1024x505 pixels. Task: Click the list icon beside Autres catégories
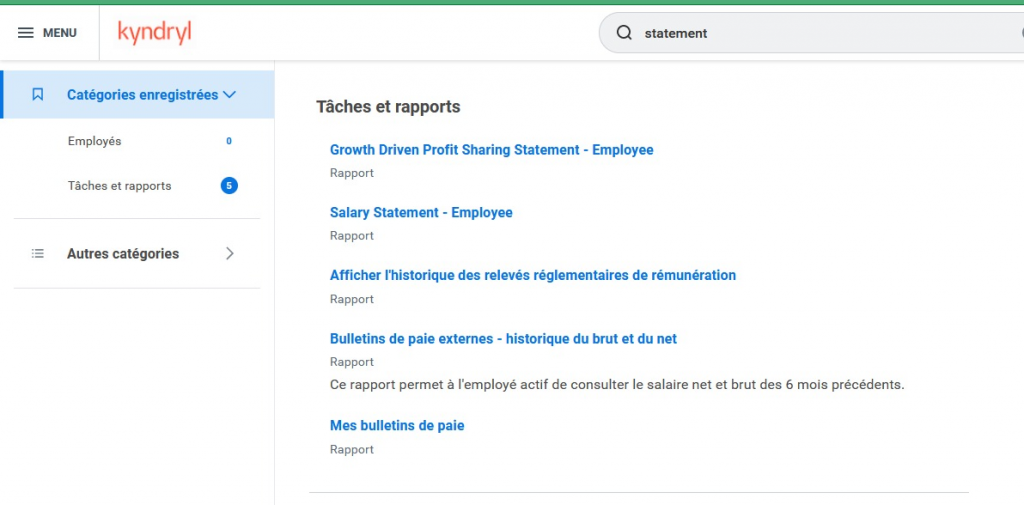tap(38, 253)
